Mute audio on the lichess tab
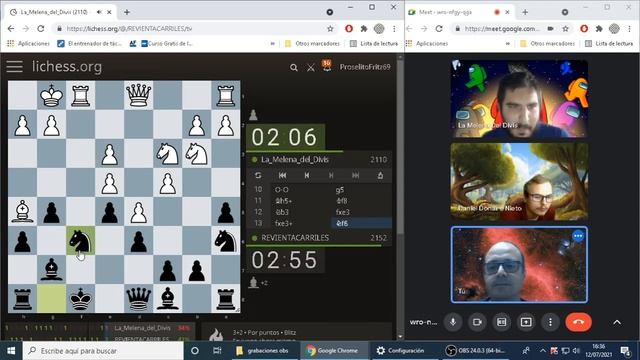 99,12
